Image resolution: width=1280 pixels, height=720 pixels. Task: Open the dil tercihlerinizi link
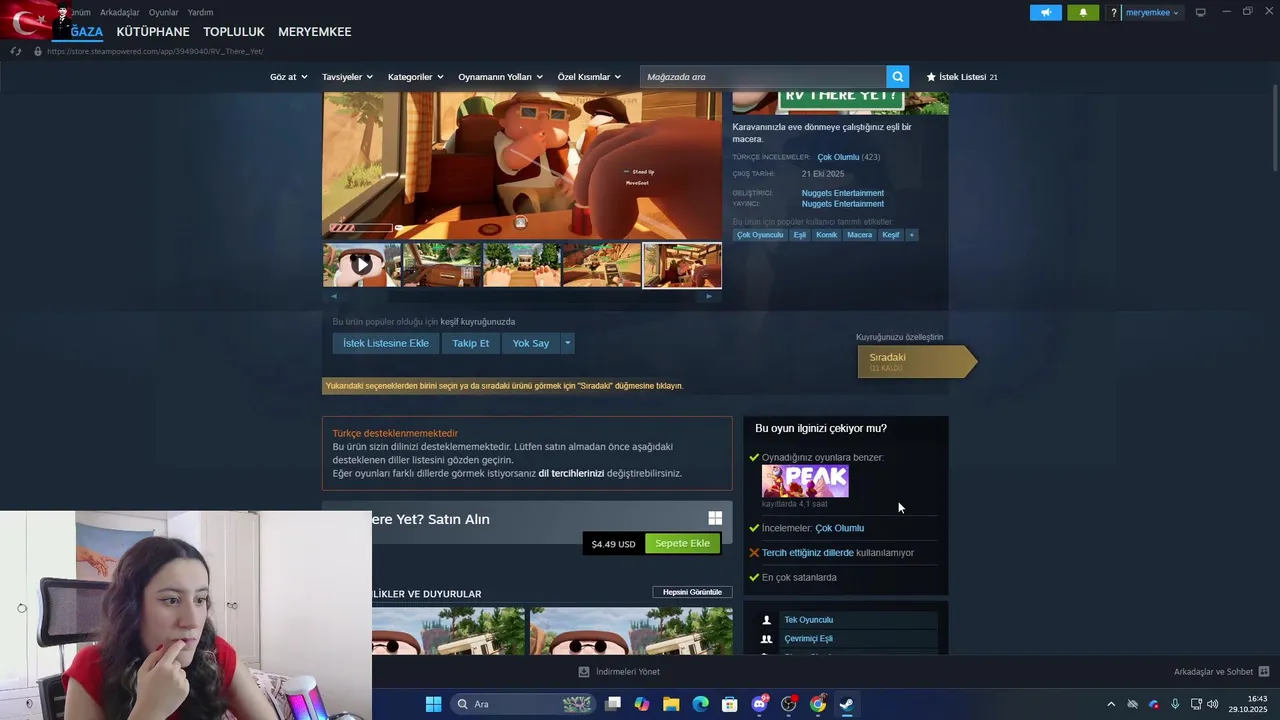point(571,473)
